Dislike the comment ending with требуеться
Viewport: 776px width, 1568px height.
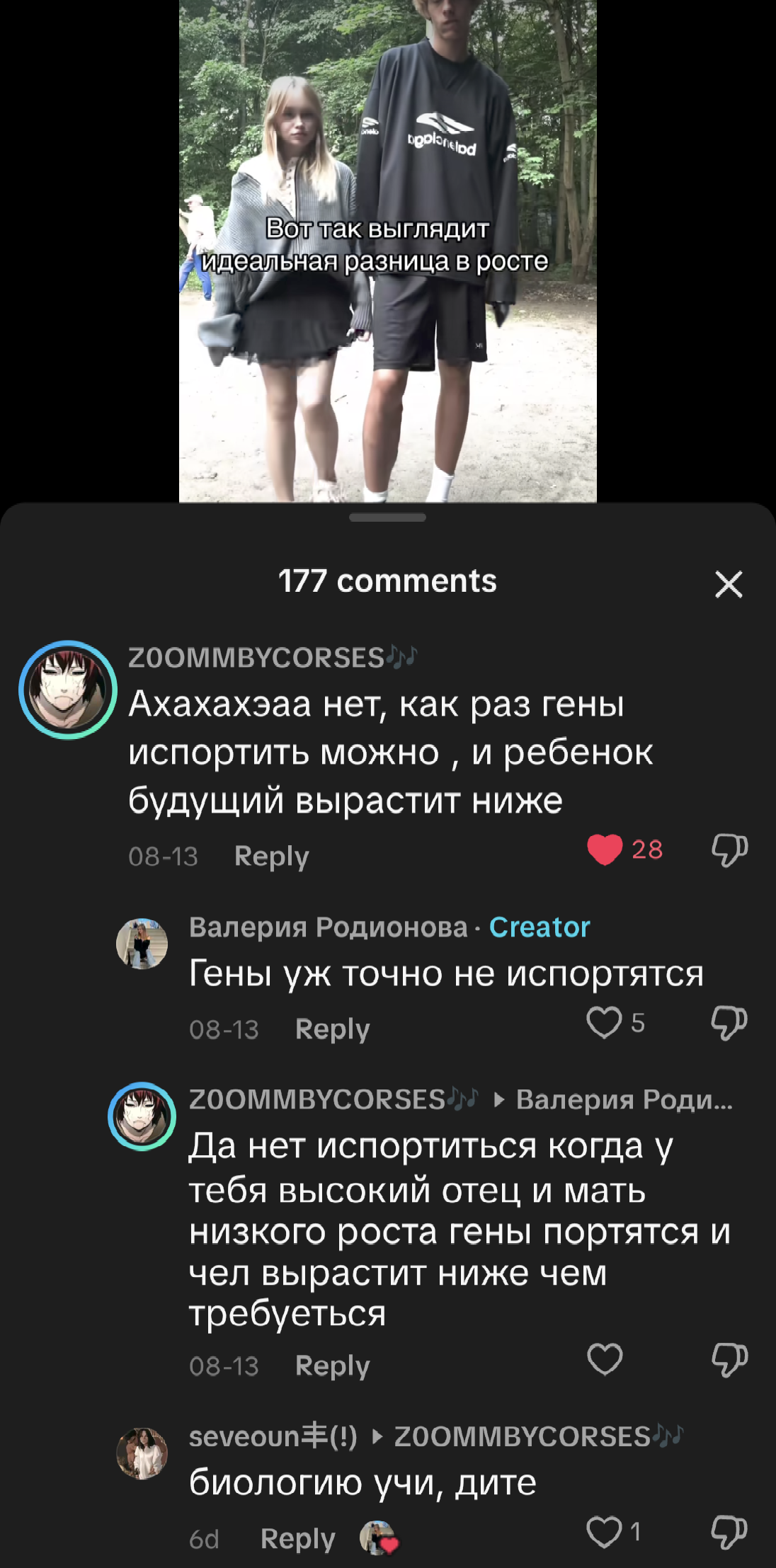pos(729,1359)
